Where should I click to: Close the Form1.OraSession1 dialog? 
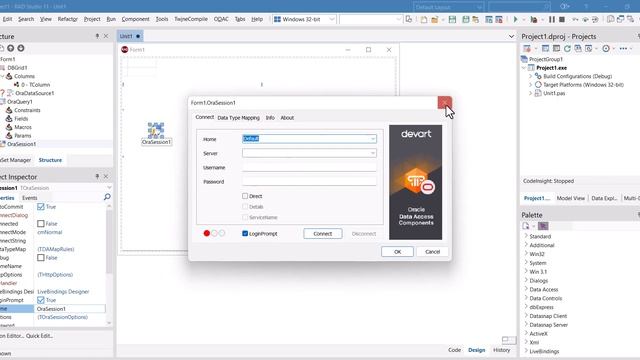tap(444, 102)
